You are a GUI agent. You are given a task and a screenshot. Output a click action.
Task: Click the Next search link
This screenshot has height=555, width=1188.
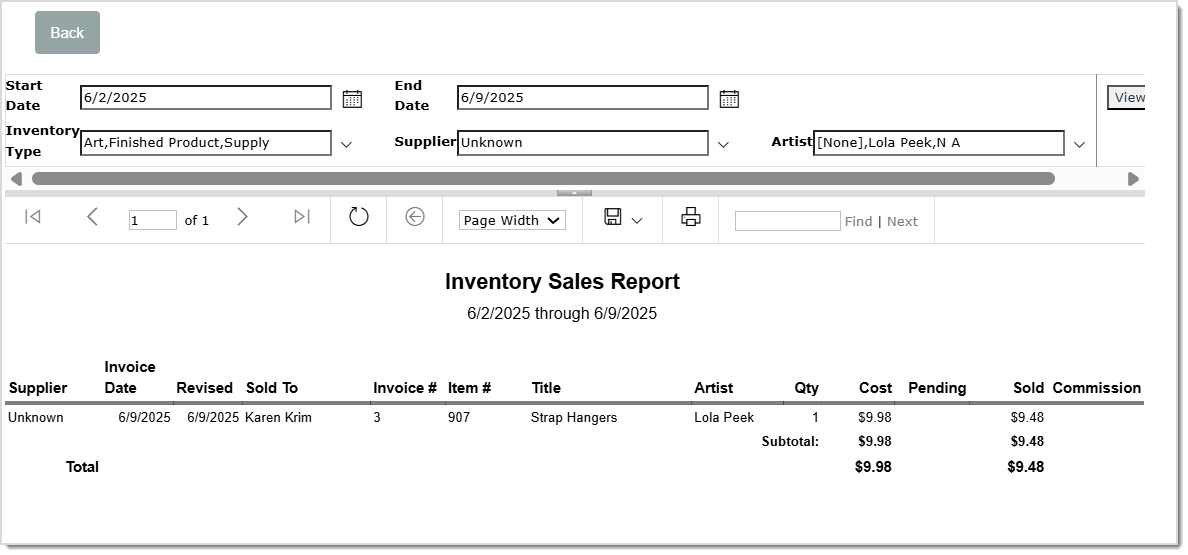point(902,222)
